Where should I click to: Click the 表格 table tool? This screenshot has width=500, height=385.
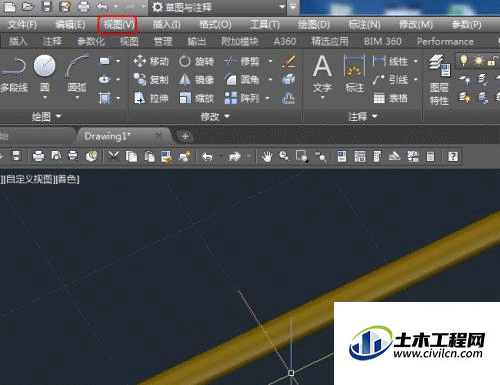click(x=390, y=98)
